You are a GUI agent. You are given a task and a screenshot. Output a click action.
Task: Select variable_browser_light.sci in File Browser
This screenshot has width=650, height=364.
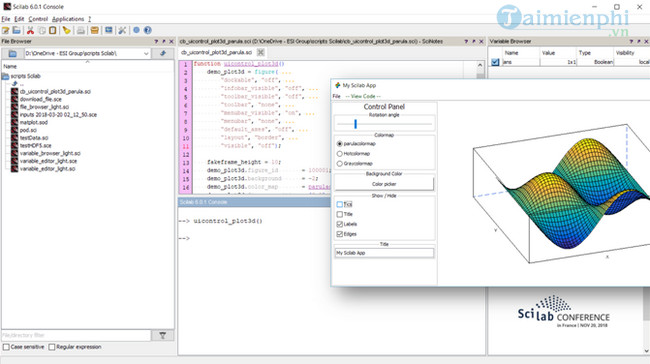(50, 153)
